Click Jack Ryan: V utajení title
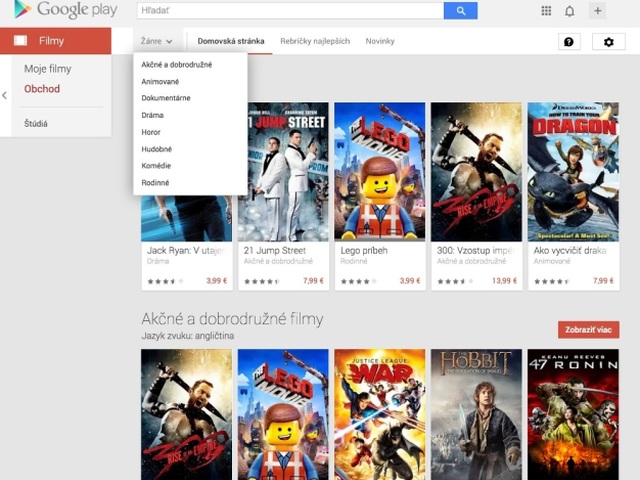The height and width of the screenshot is (480, 640). point(186,250)
